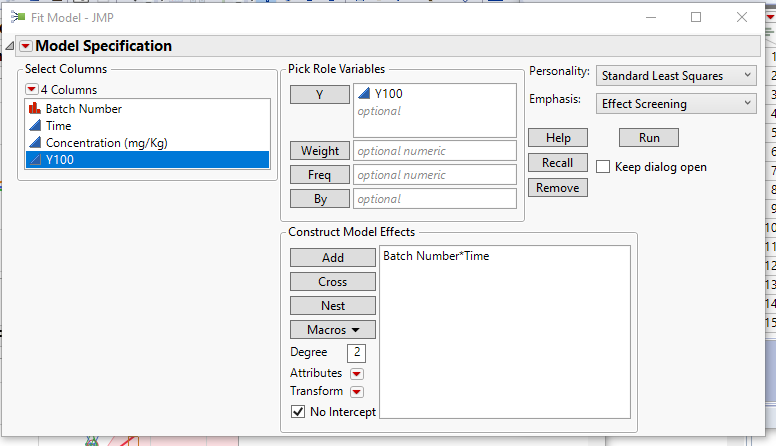This screenshot has width=776, height=446.
Task: Click the Recall button
Action: point(558,162)
